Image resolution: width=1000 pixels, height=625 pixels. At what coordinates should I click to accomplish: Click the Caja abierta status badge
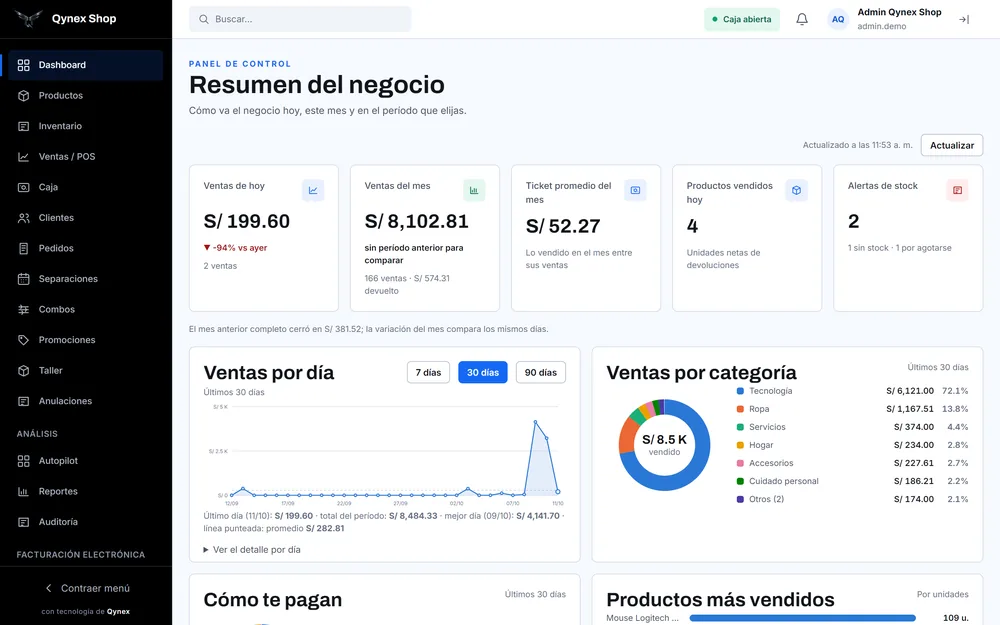click(x=742, y=19)
